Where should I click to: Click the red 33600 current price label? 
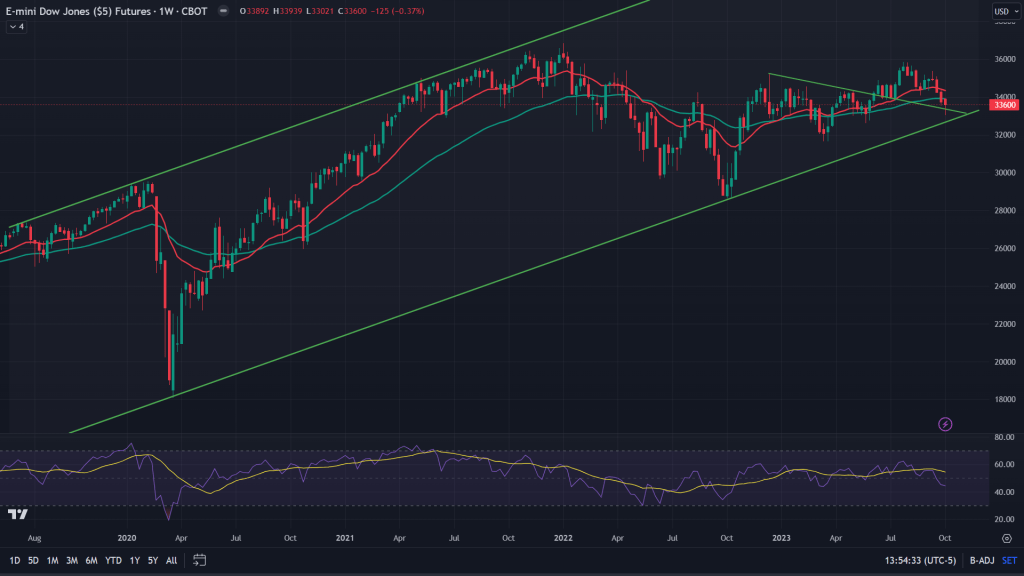pos(1003,104)
